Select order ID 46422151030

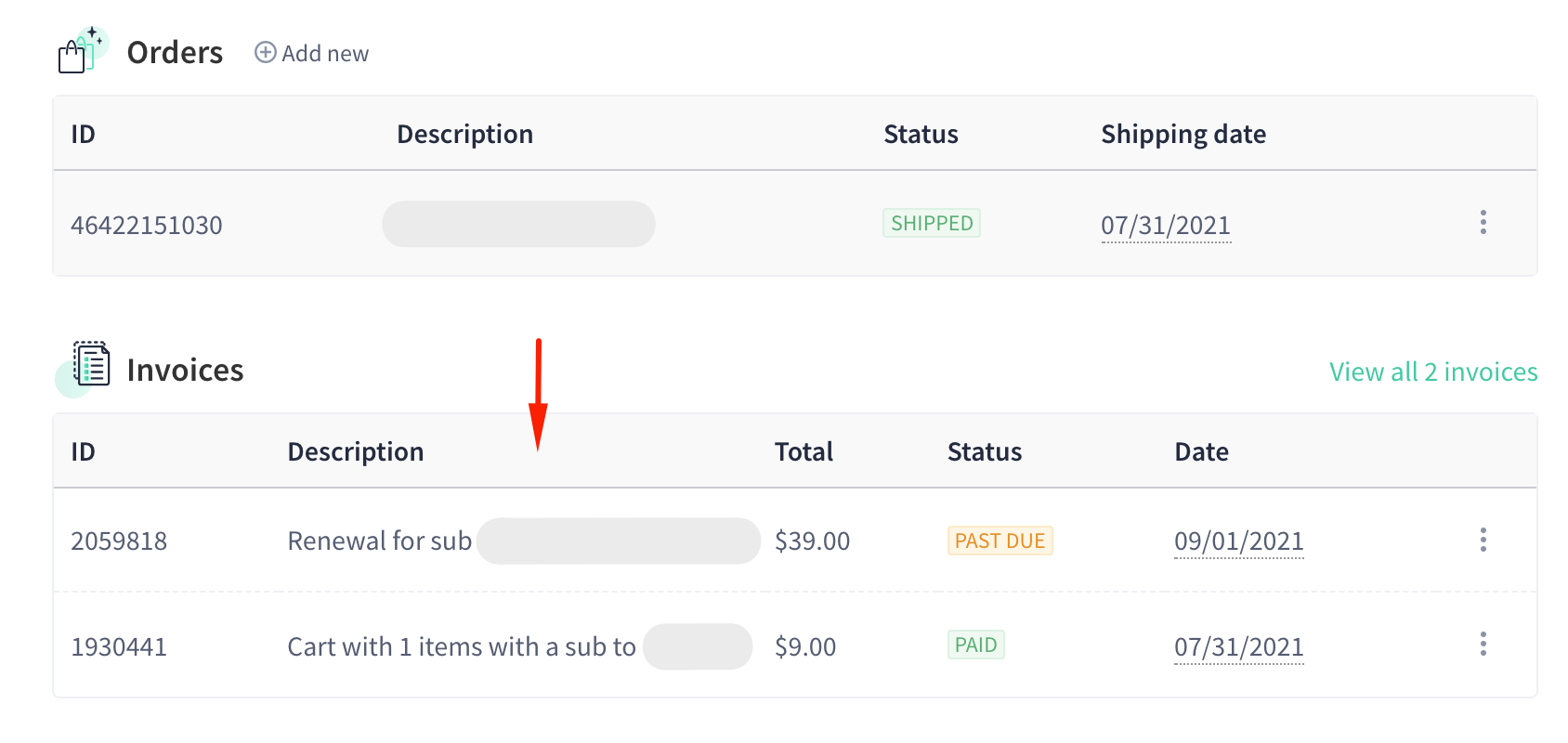[x=147, y=226]
